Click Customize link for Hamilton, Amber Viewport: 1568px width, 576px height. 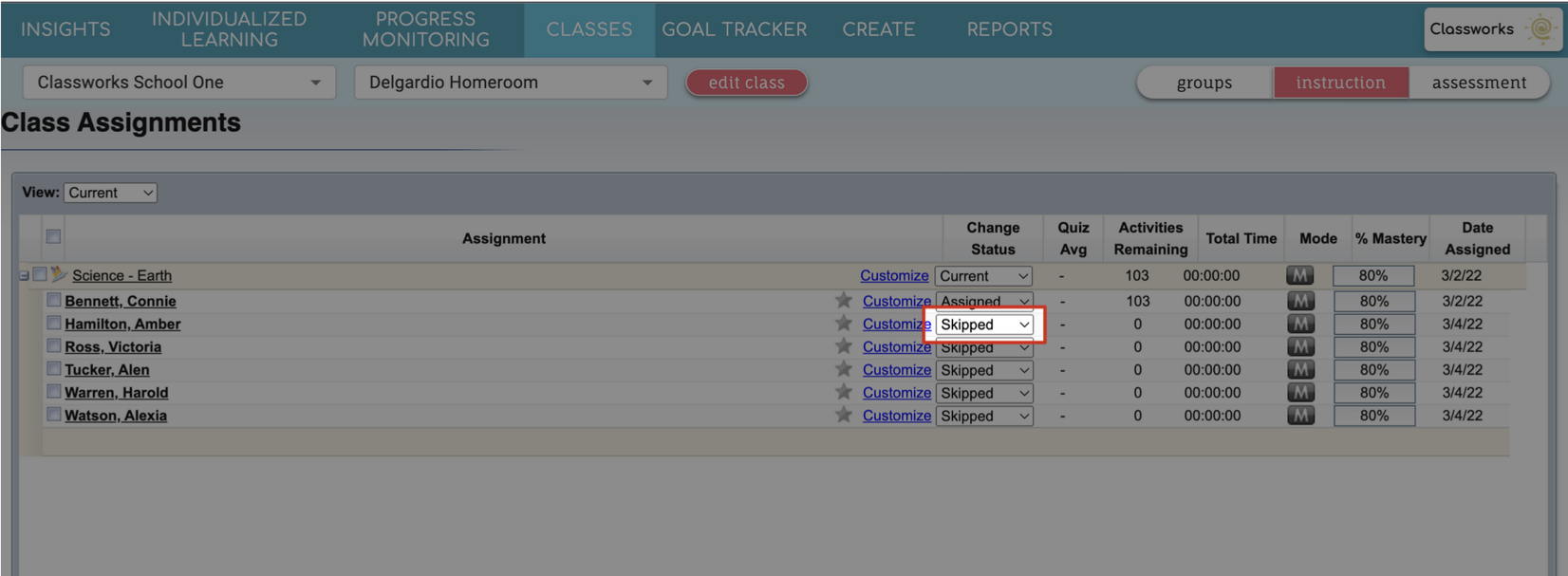tap(897, 324)
